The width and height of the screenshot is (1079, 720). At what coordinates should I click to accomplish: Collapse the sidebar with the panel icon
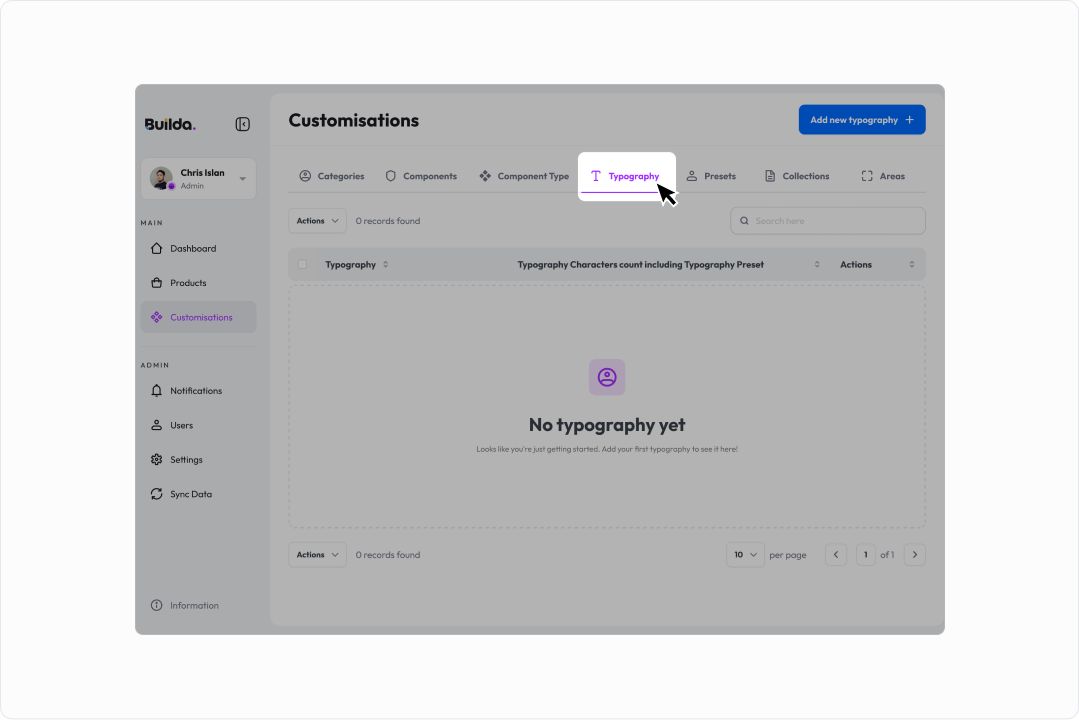(x=242, y=124)
